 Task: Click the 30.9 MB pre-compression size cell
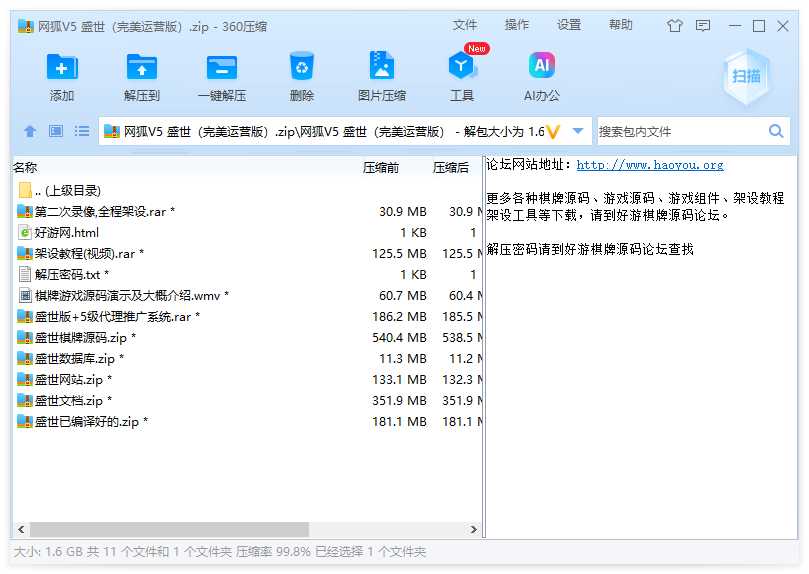tap(402, 211)
